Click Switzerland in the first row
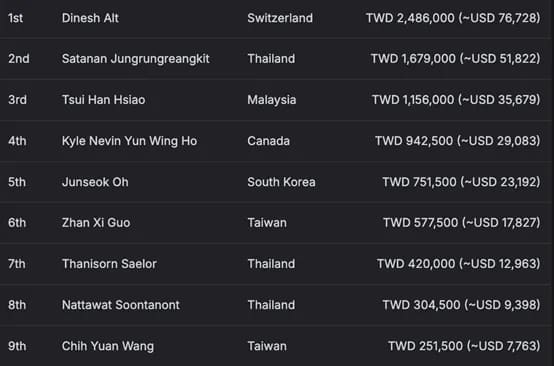 [x=280, y=18]
